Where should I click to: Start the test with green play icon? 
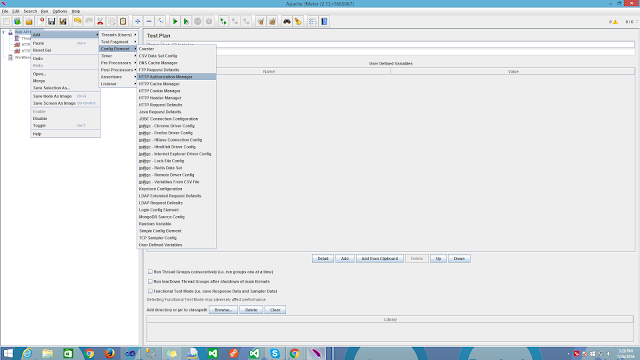[x=175, y=21]
